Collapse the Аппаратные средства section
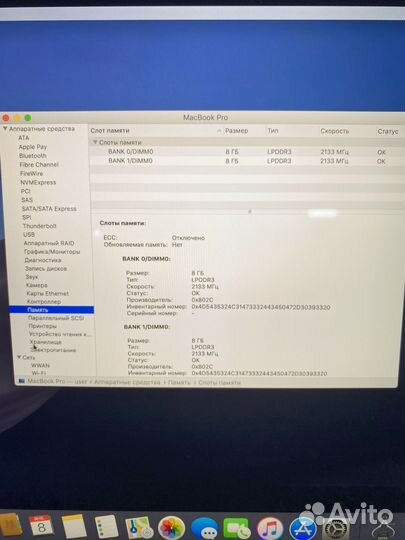The height and width of the screenshot is (540, 405). (x=5, y=128)
